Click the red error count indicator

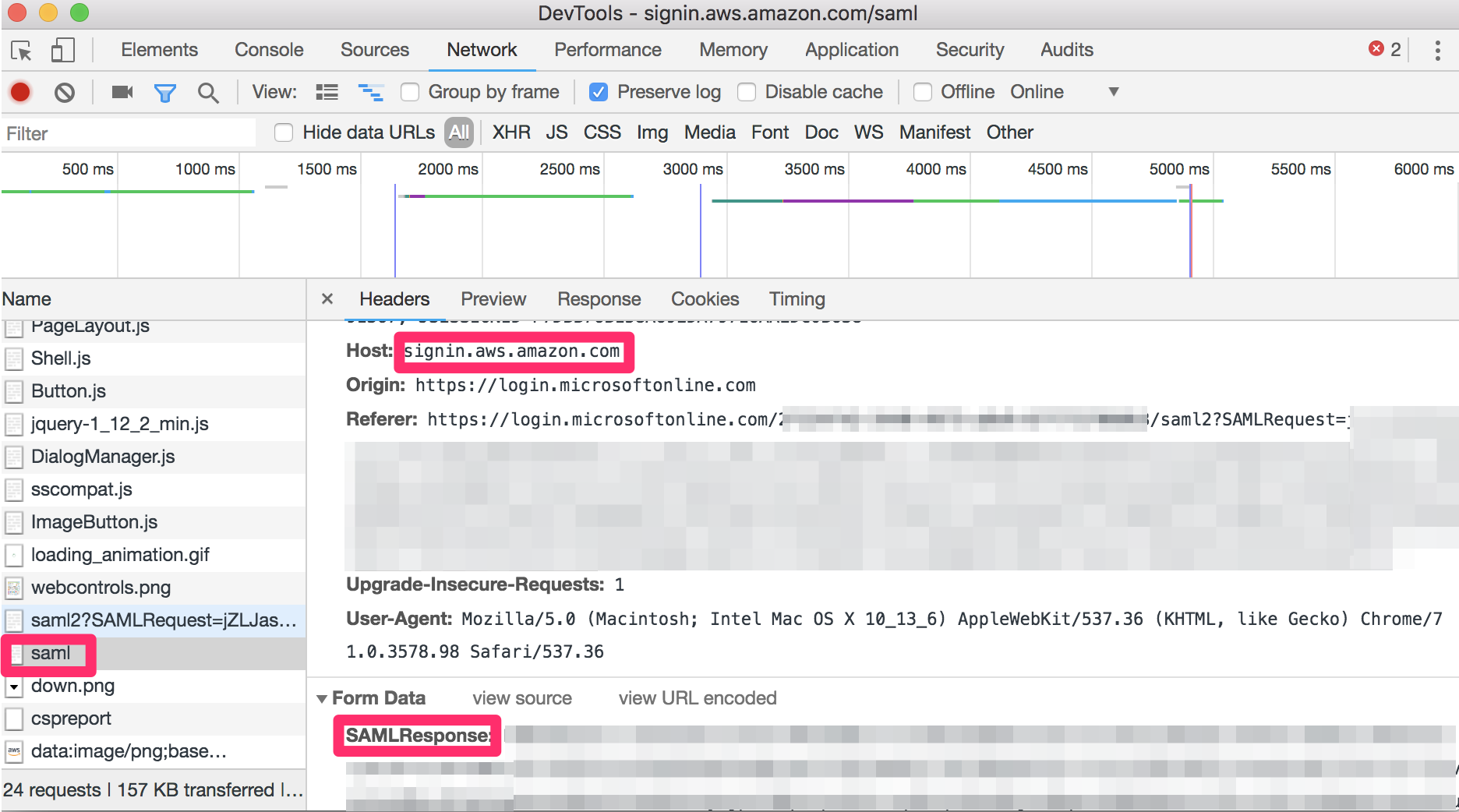(x=1385, y=50)
